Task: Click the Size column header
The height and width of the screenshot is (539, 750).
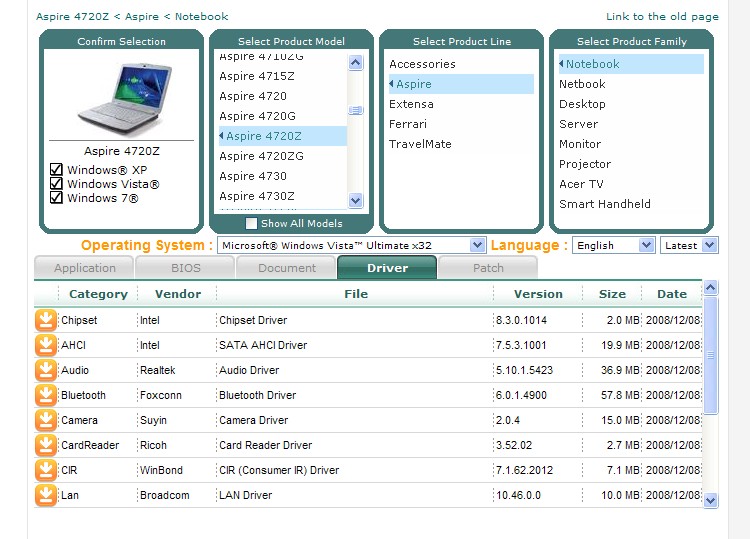Action: [x=612, y=294]
